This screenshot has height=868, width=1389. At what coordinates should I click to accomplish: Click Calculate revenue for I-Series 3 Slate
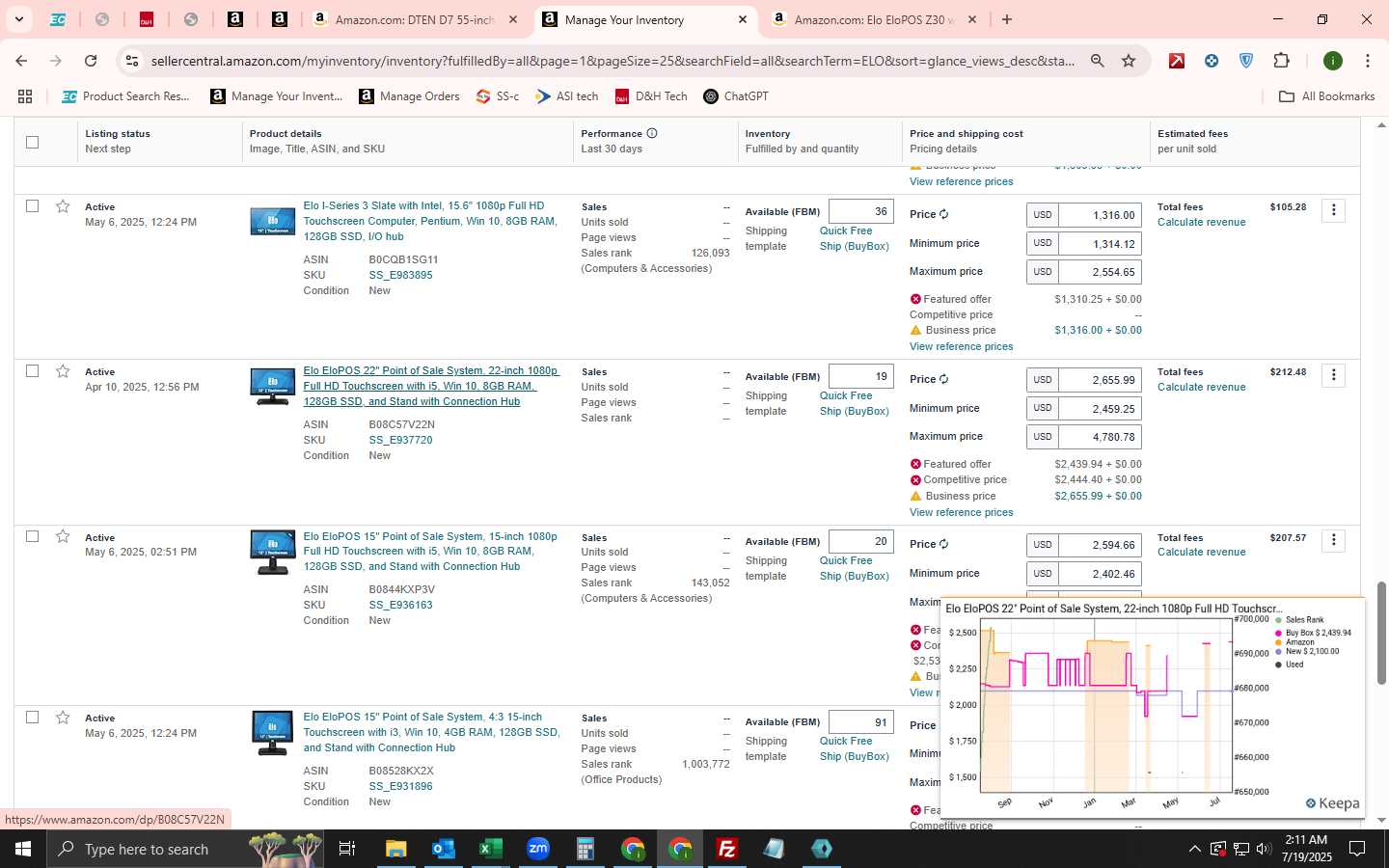pyautogui.click(x=1201, y=222)
